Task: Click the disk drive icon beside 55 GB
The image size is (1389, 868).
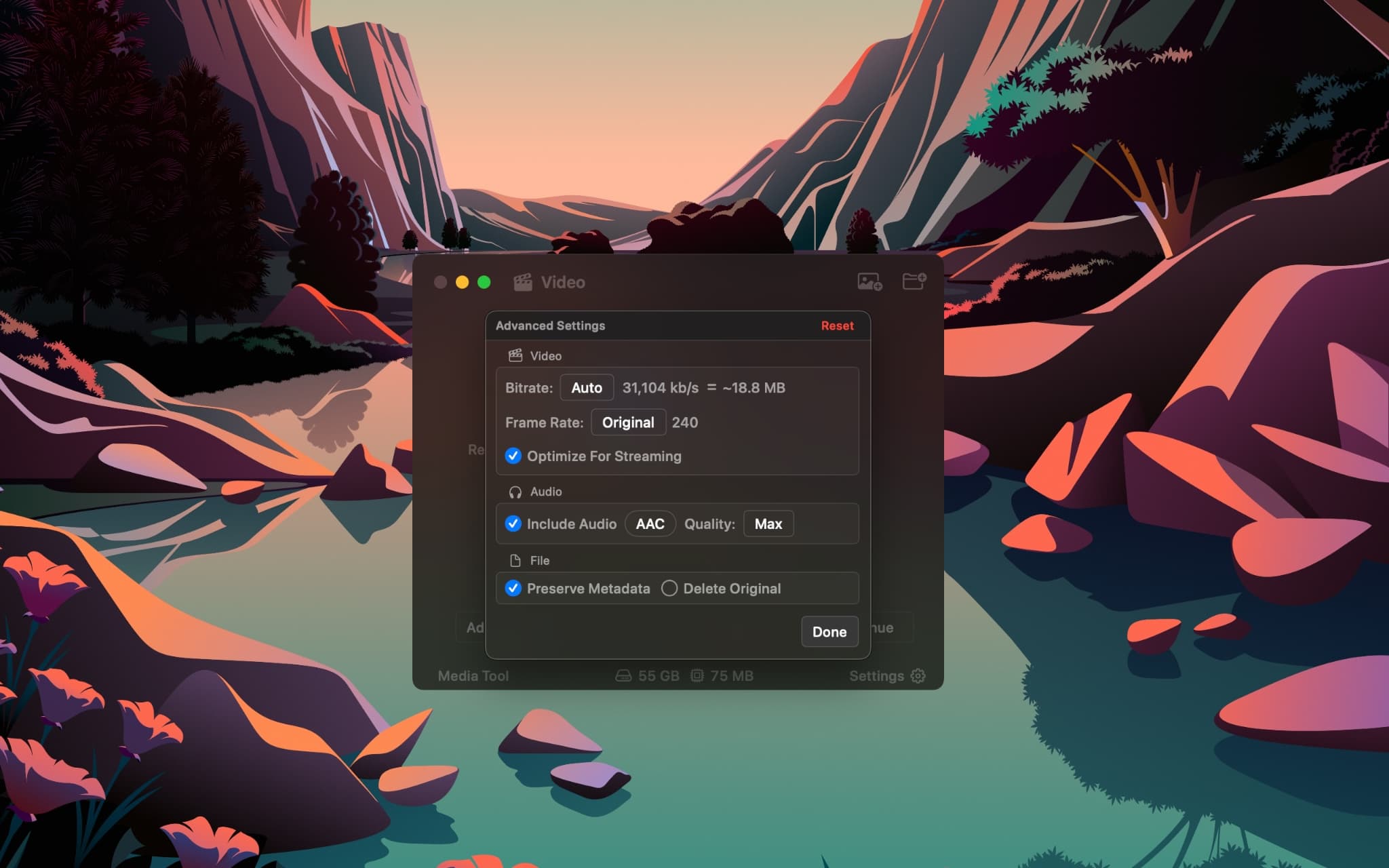Action: click(x=624, y=675)
